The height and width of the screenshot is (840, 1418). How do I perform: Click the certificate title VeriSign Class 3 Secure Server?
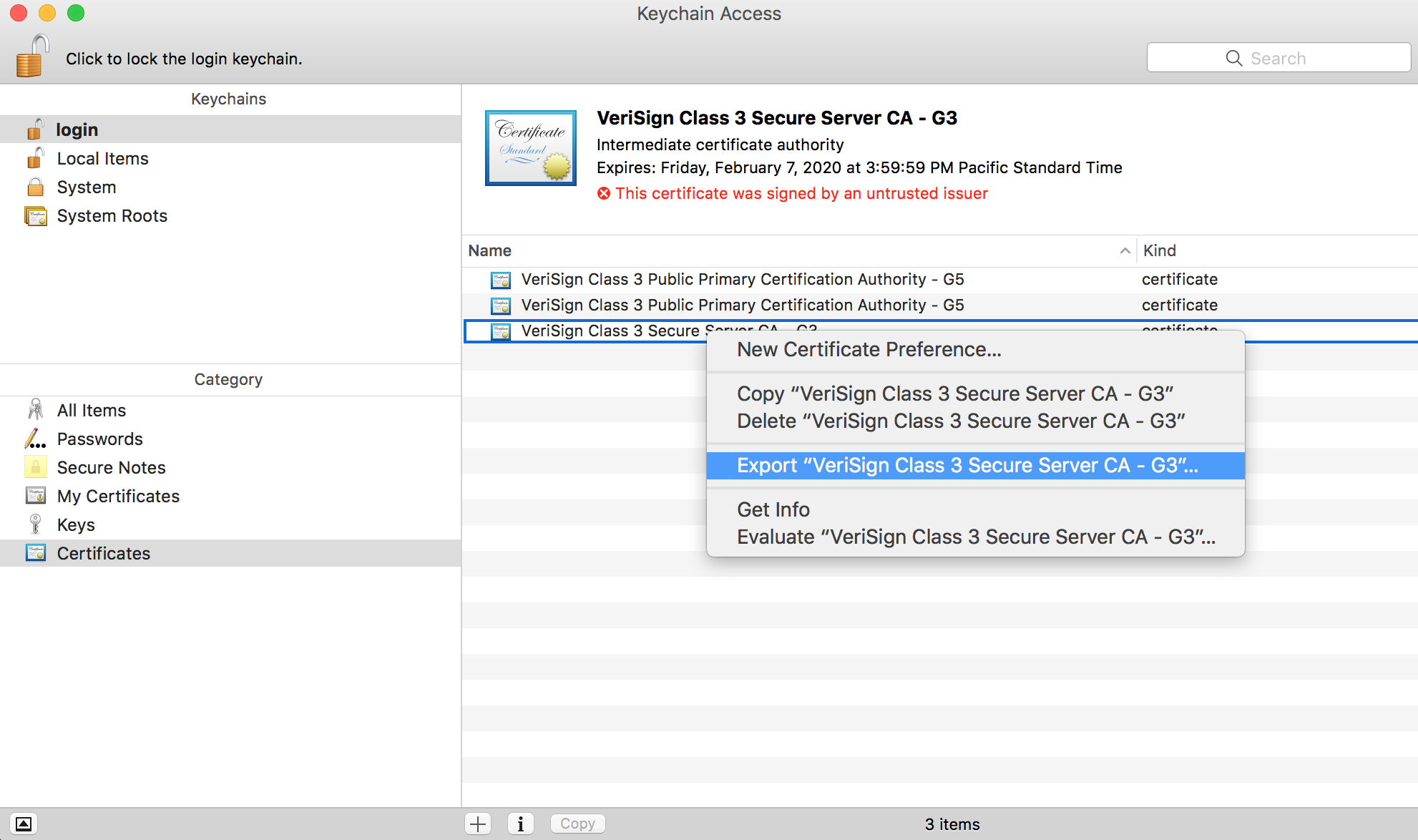[777, 118]
